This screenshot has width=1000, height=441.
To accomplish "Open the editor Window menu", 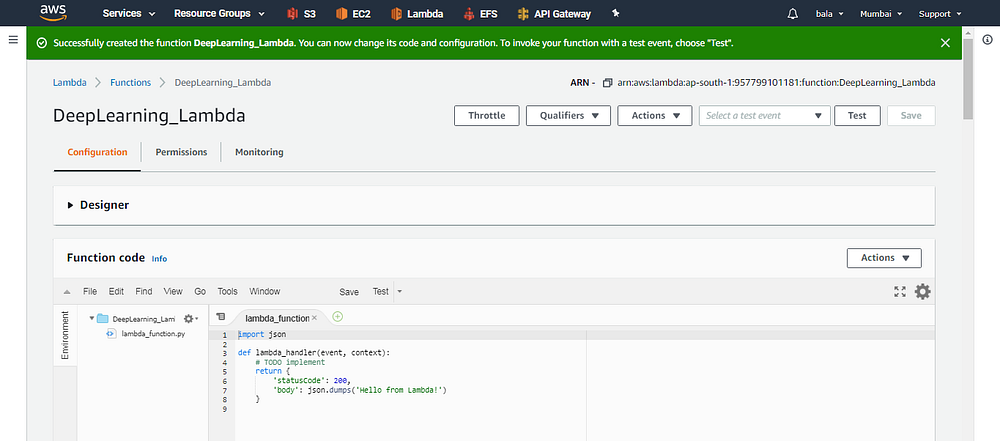I will coord(265,291).
